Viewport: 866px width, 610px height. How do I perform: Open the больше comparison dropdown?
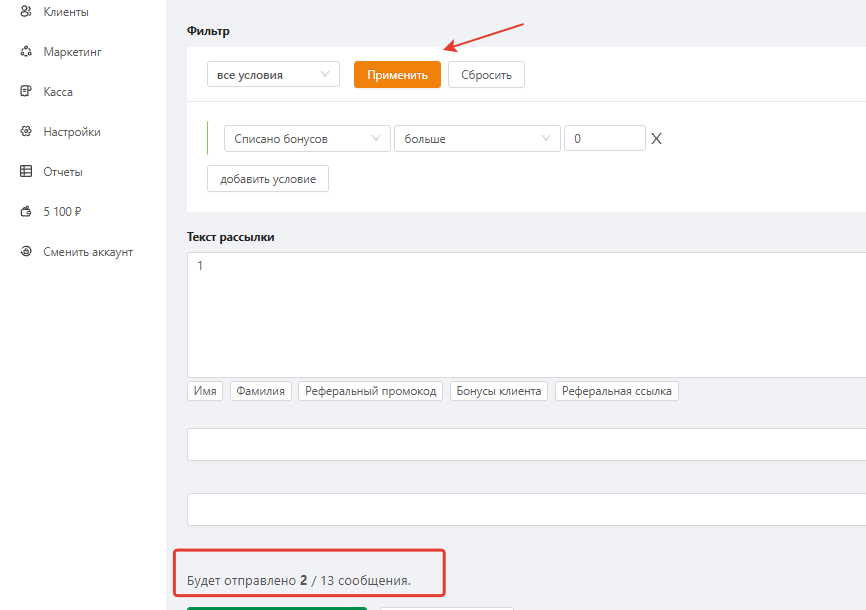coord(477,139)
